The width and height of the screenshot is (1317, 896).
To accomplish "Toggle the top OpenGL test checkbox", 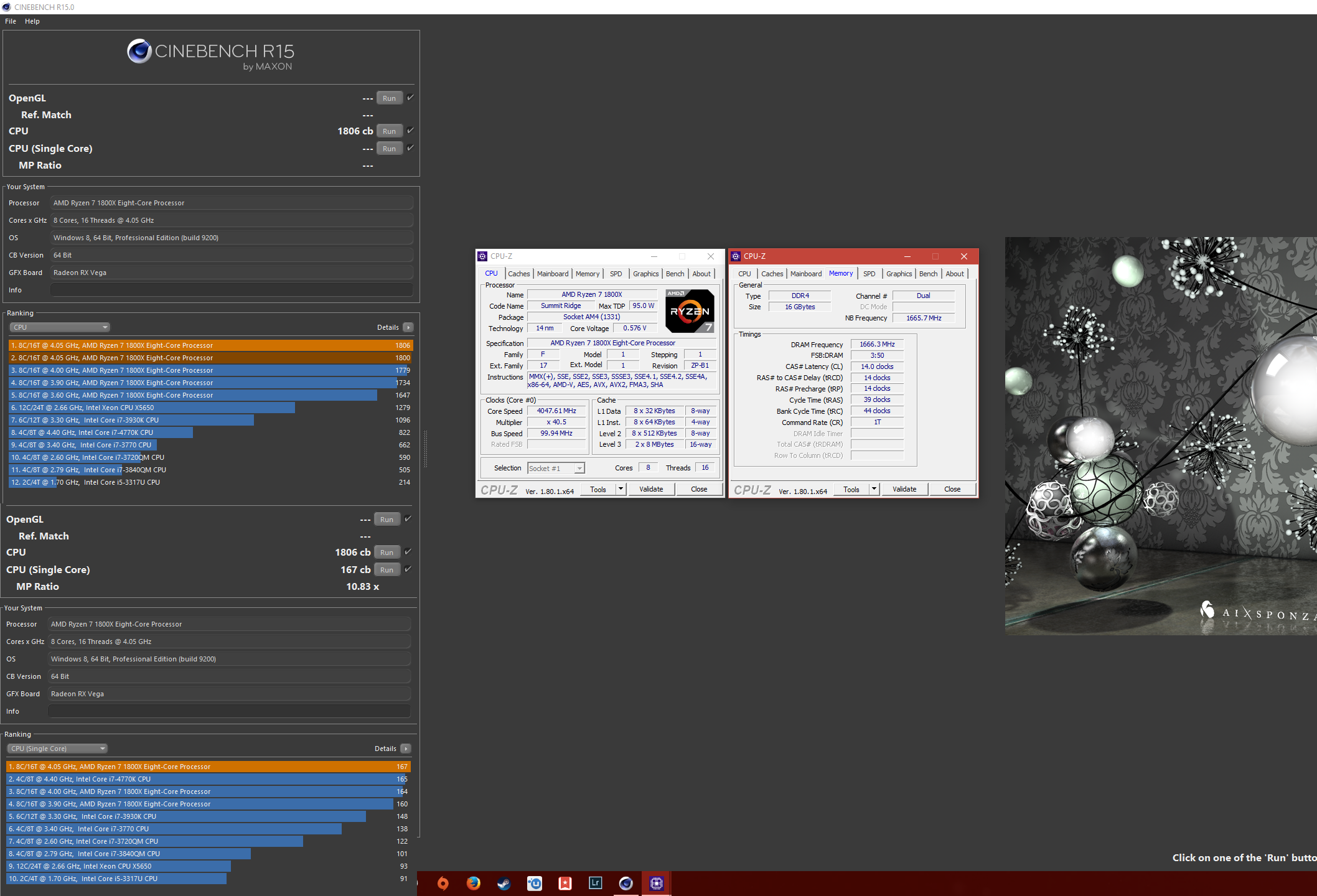I will tap(410, 98).
